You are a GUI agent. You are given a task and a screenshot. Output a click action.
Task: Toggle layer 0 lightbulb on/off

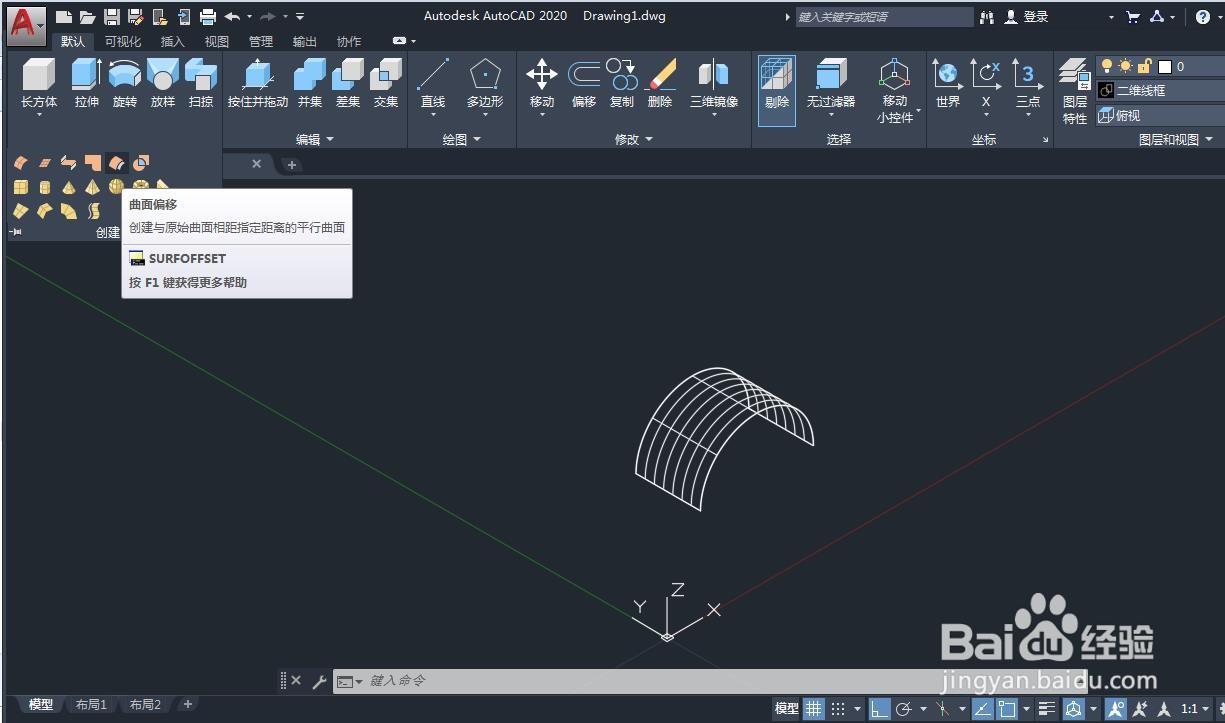pos(1107,66)
